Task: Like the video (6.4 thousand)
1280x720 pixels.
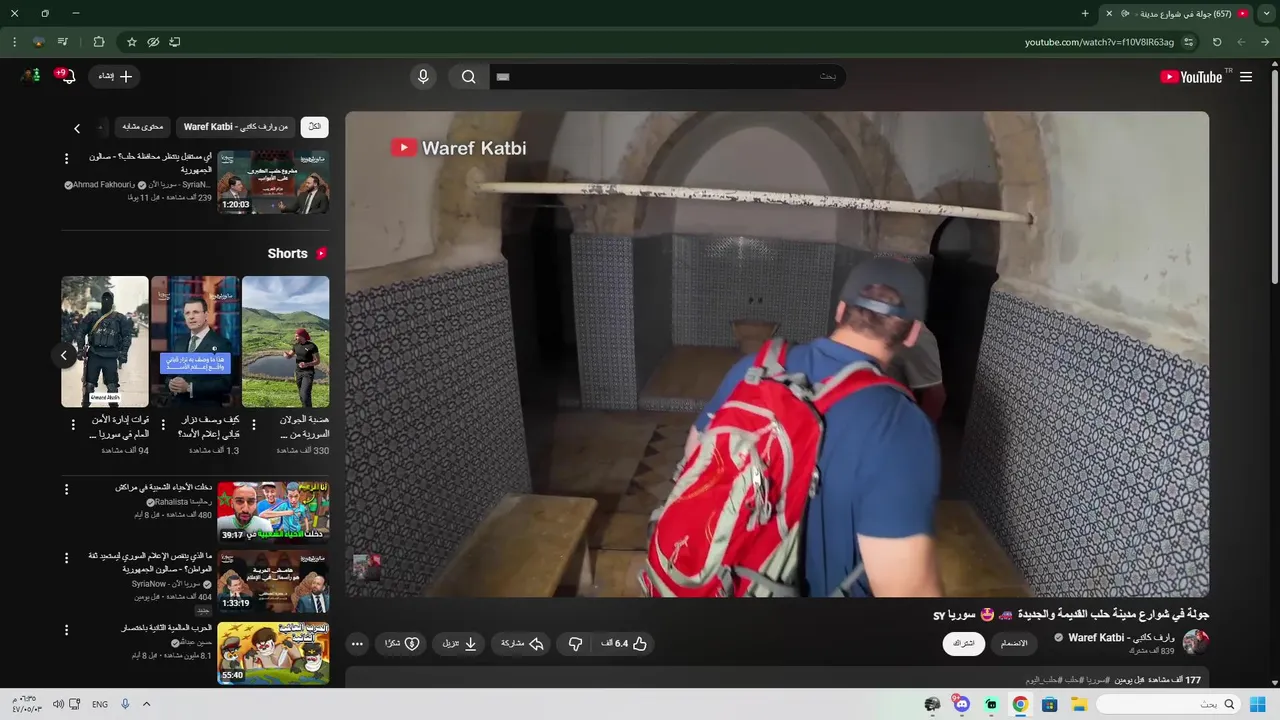Action: pyautogui.click(x=624, y=644)
